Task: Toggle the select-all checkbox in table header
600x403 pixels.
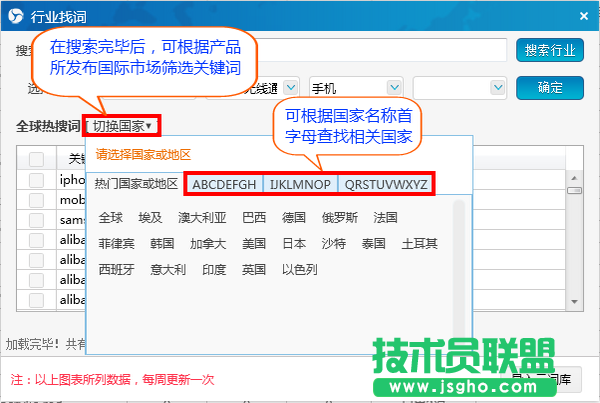Action: [36, 159]
